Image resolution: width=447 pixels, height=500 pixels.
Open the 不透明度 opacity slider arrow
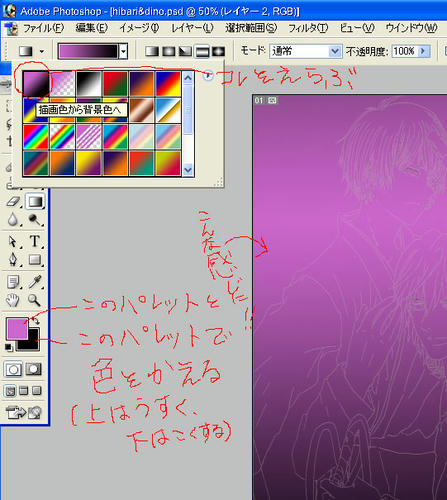point(423,51)
